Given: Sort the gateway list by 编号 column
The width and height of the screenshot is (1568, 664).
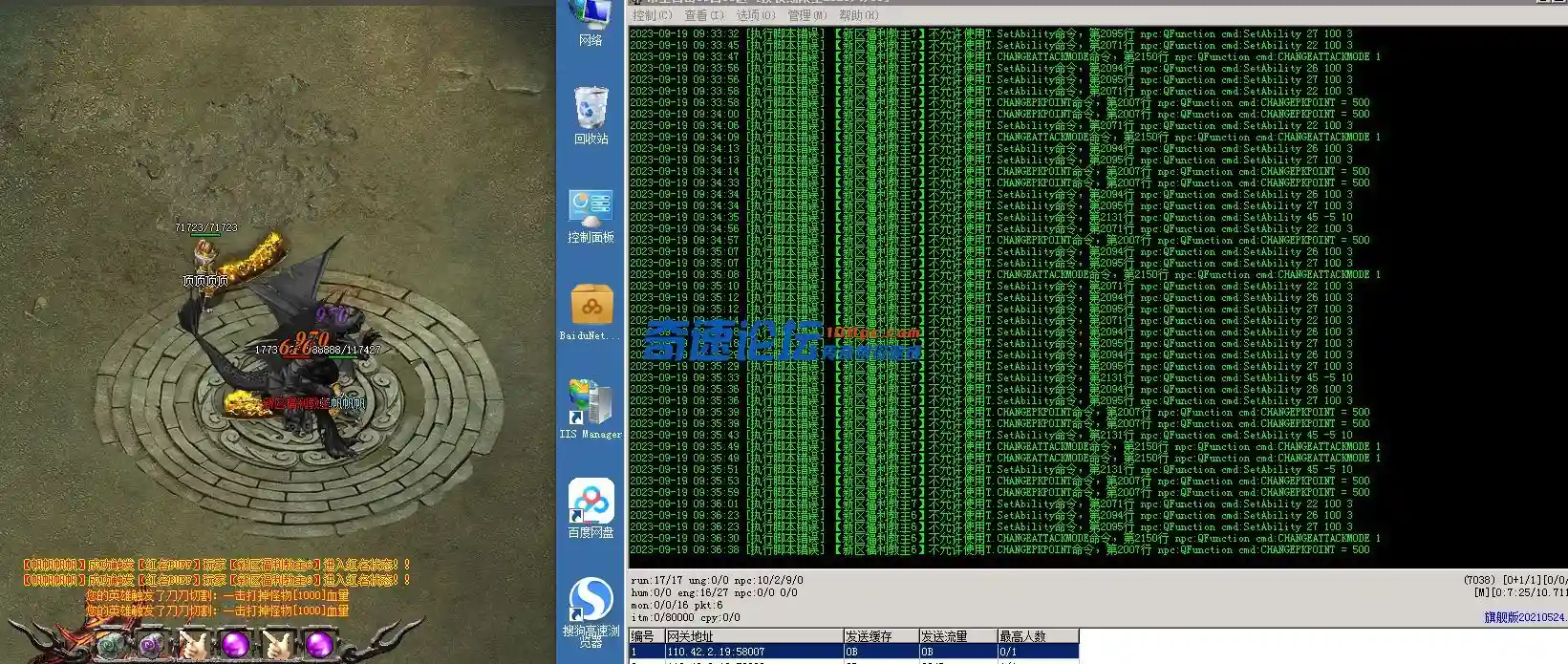Looking at the screenshot, I should 647,636.
